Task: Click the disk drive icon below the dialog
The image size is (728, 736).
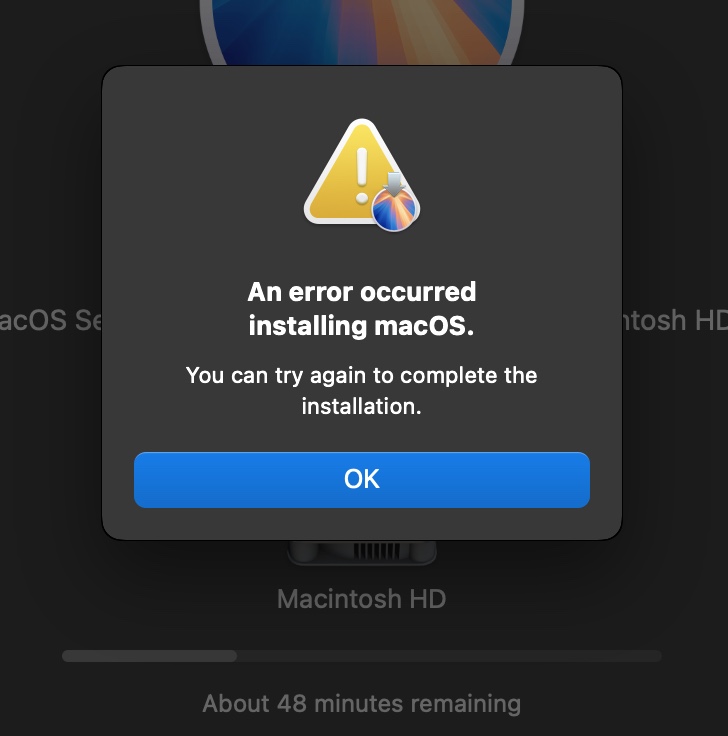Action: point(361,552)
